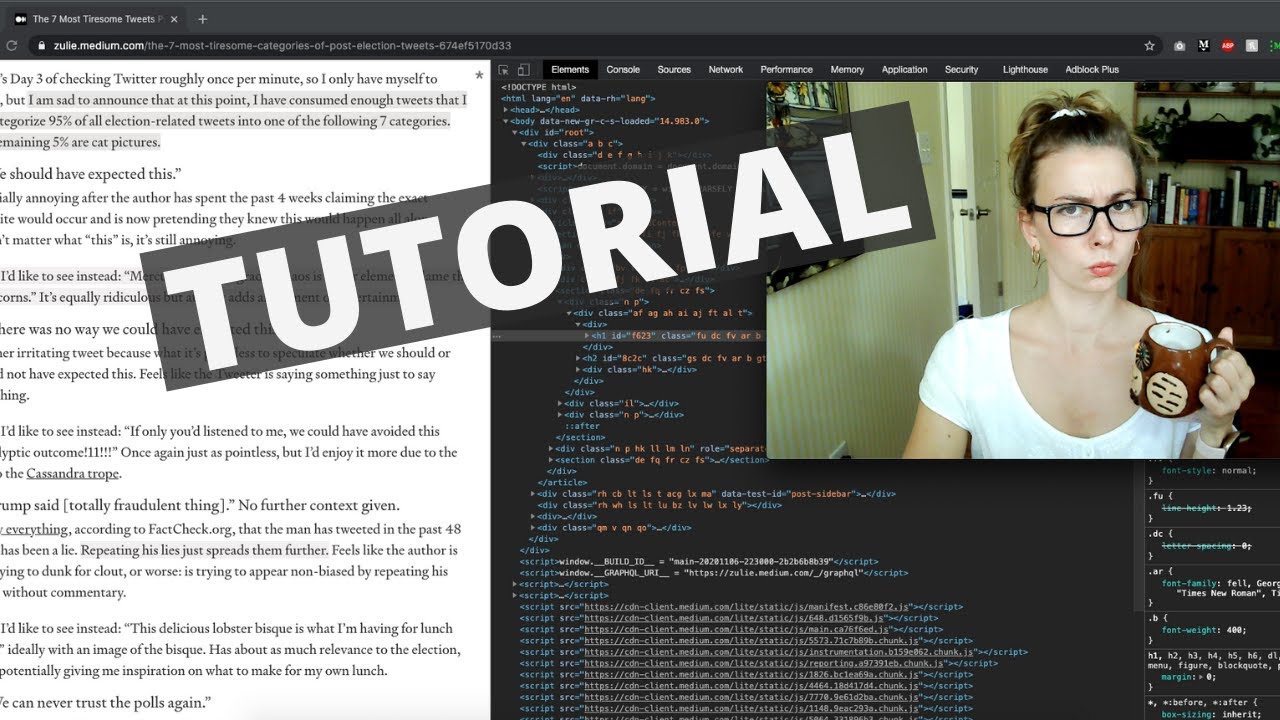
Task: Click the 'font-weight: 400' declaration
Action: [x=1201, y=629]
